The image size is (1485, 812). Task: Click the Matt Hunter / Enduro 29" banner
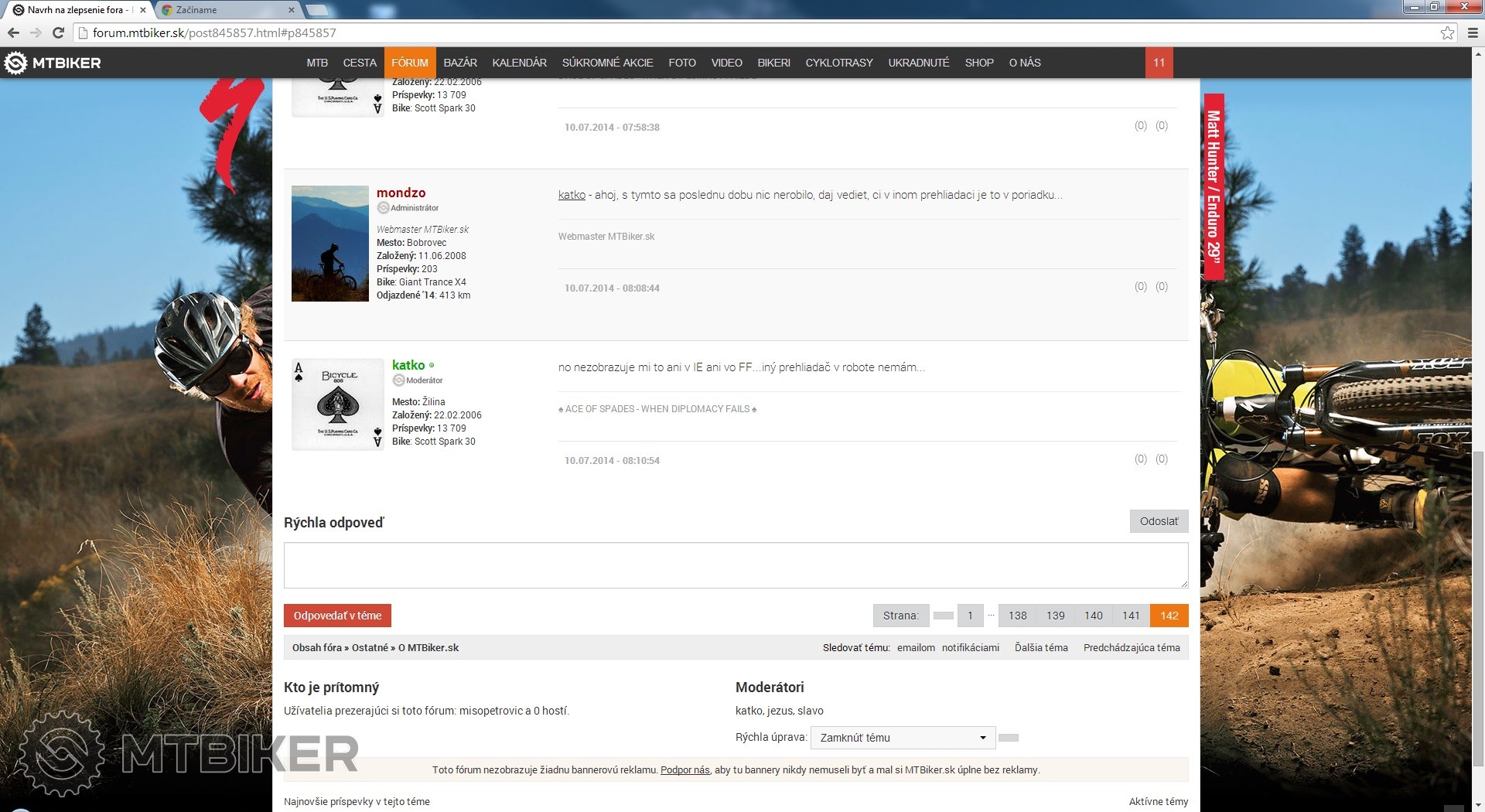coord(1214,186)
